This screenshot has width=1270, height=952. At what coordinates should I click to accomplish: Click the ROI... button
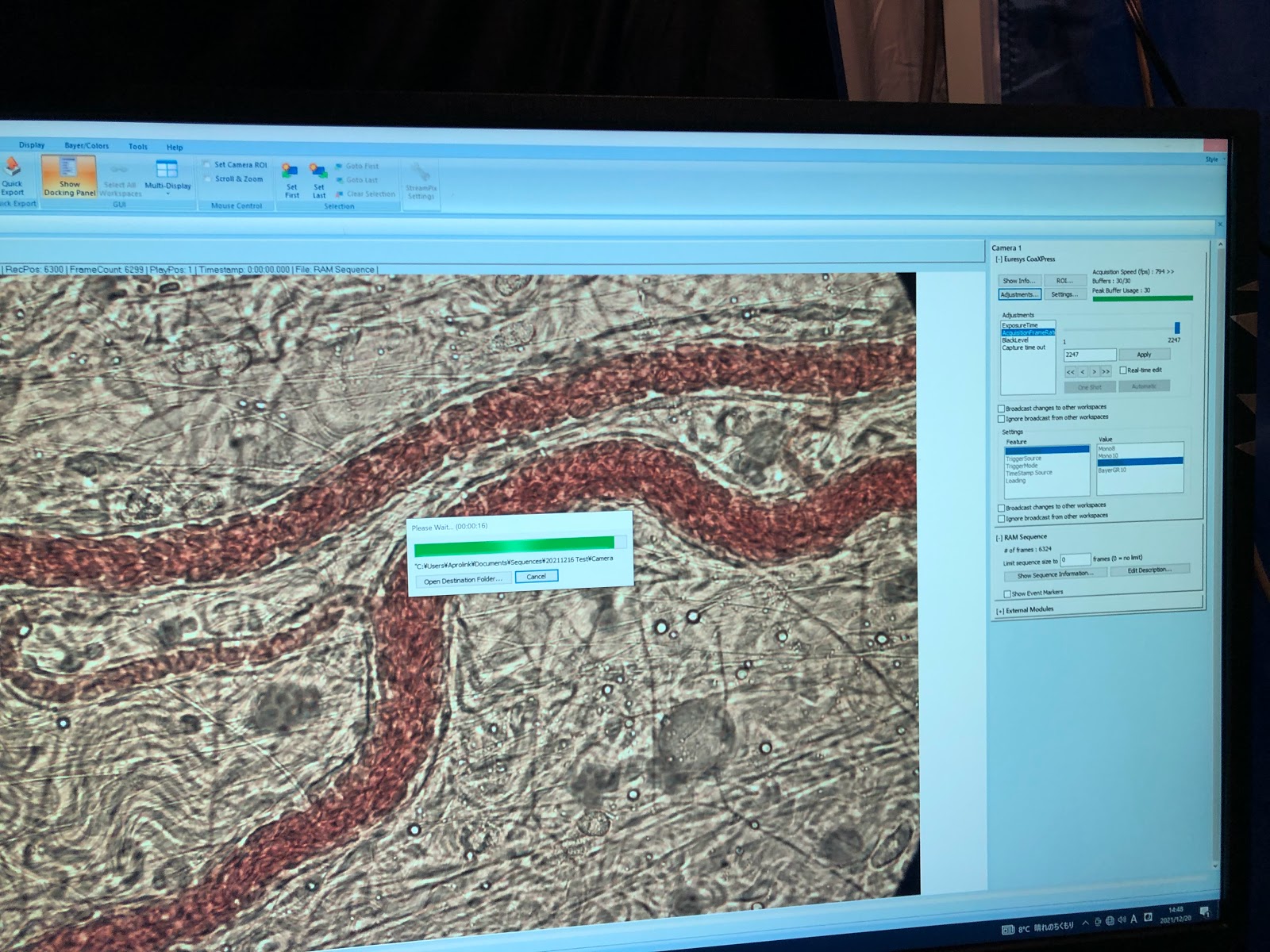(x=1065, y=281)
